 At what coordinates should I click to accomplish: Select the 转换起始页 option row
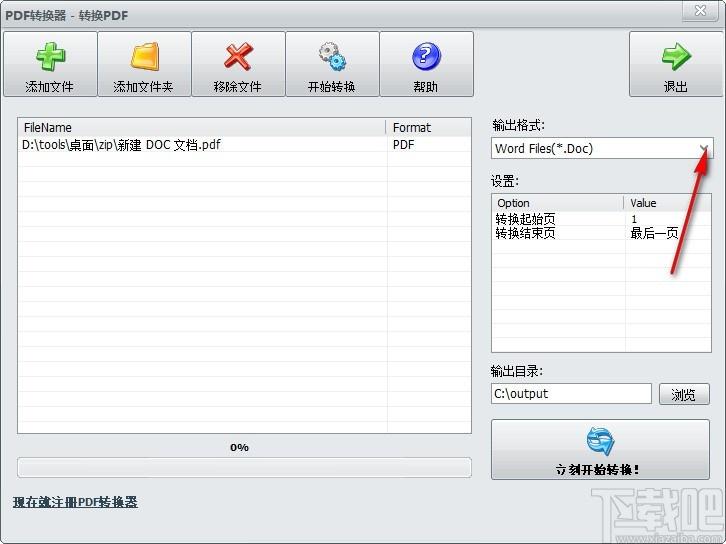(601, 219)
